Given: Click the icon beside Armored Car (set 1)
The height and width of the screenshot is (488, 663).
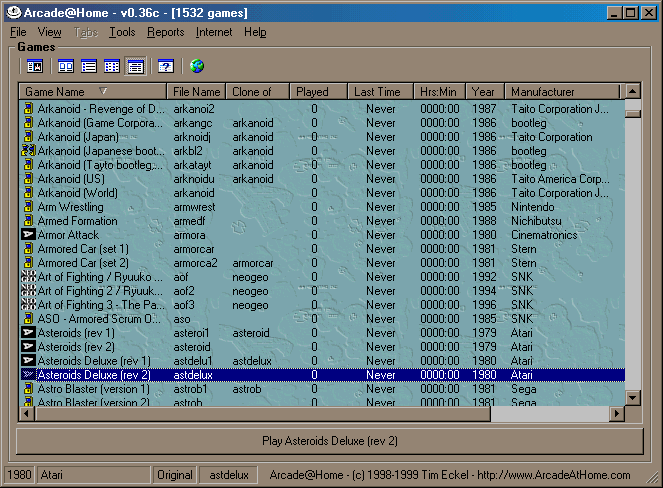Looking at the screenshot, I should pyautogui.click(x=28, y=249).
